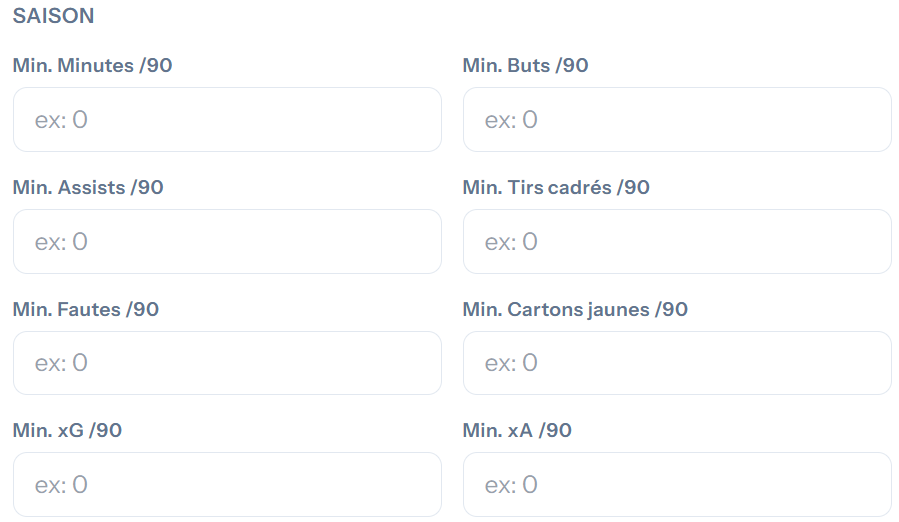Focus the Min. xG /90 input field
The height and width of the screenshot is (522, 899).
point(227,485)
